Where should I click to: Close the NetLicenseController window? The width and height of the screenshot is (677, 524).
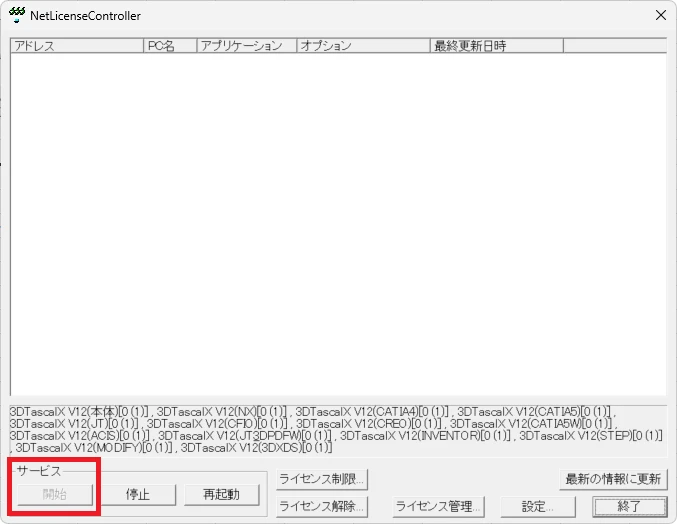coord(659,16)
